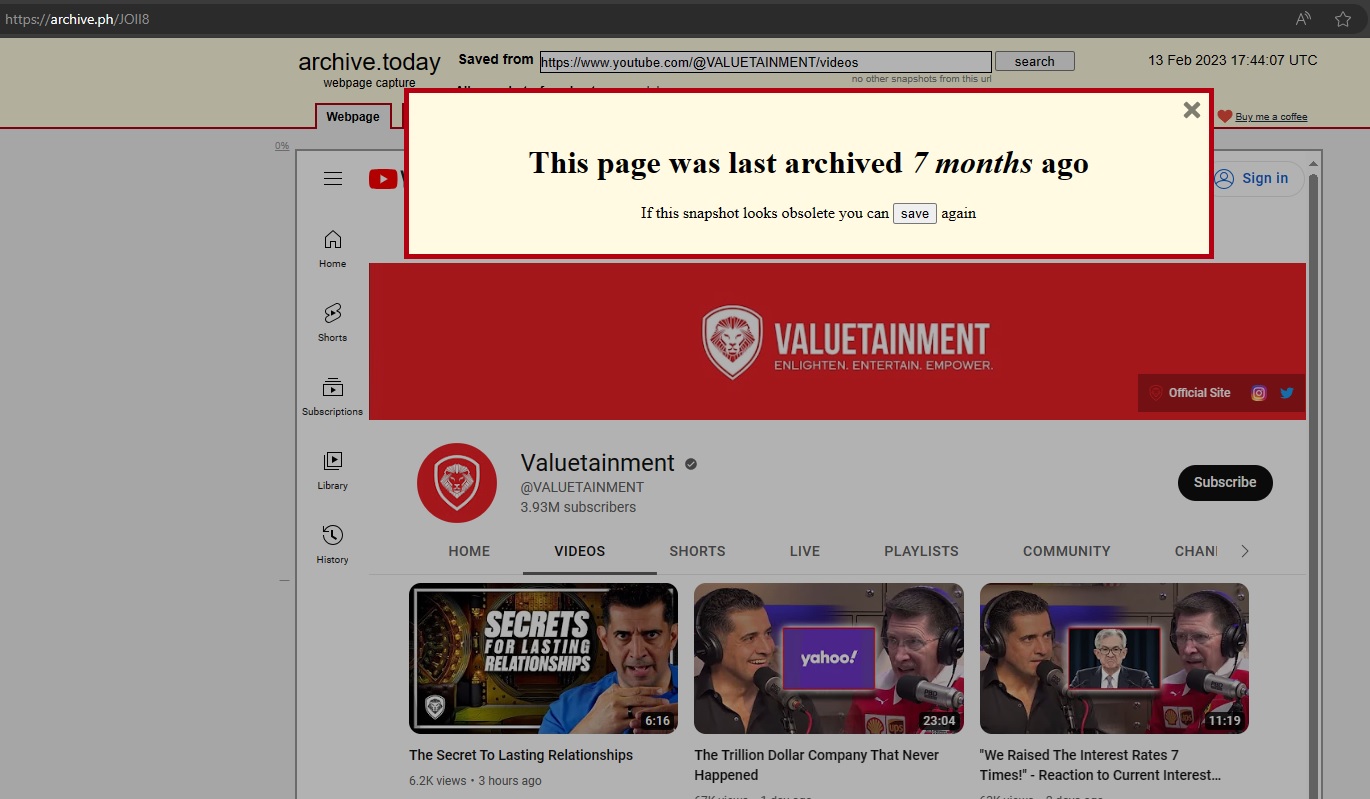
Task: Close the last archived popup
Action: coord(1191,110)
